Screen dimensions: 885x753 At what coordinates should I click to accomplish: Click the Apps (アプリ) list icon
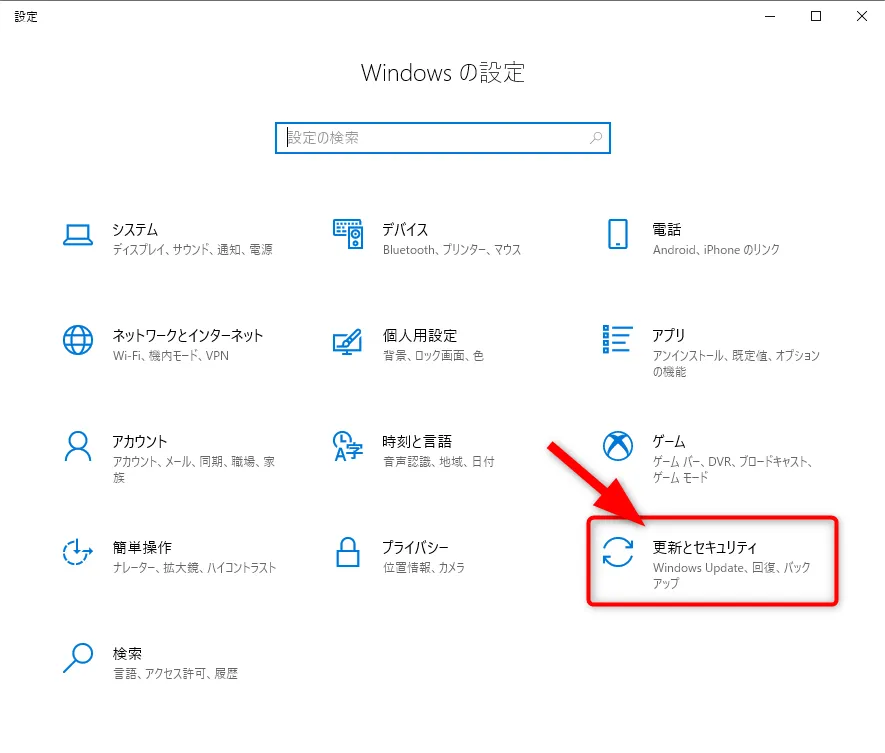point(618,340)
